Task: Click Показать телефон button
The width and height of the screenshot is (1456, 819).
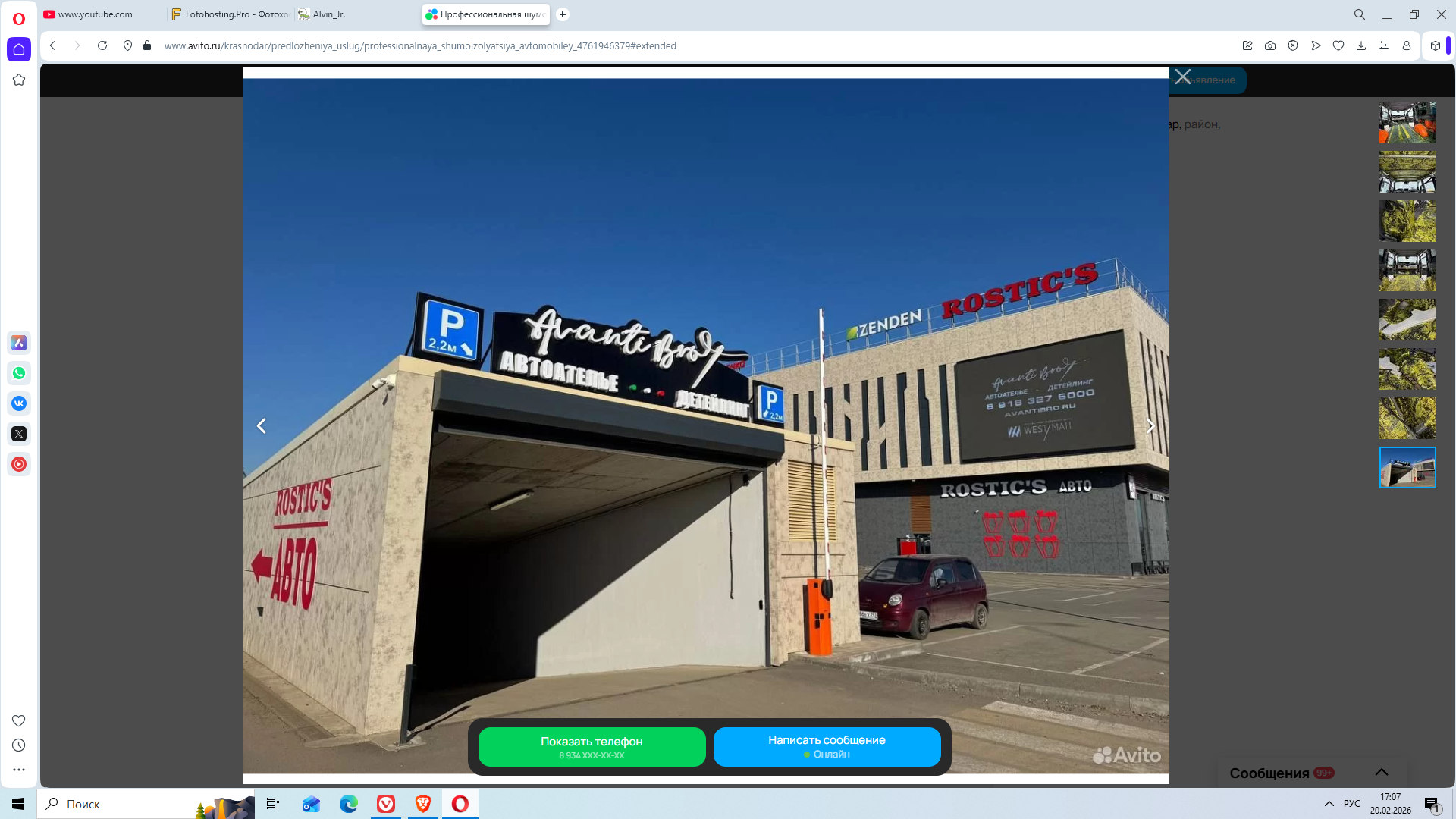Action: (591, 746)
